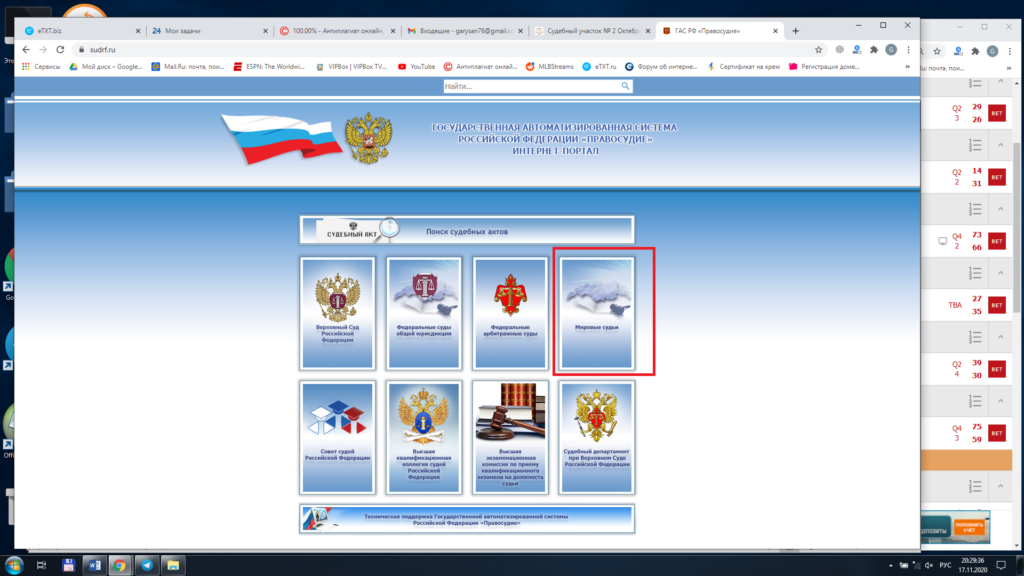Click BET button beside score 29-26

pos(997,113)
